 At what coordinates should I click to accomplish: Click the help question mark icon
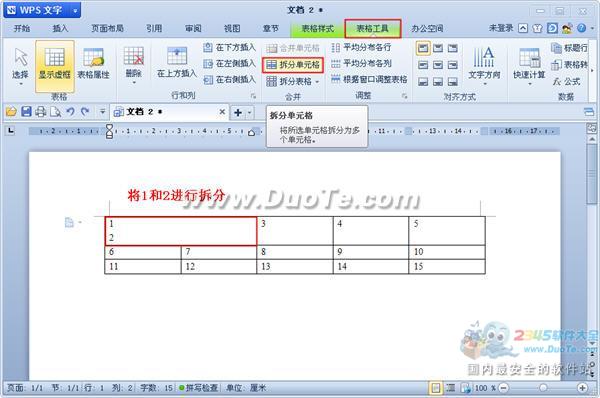(x=582, y=28)
